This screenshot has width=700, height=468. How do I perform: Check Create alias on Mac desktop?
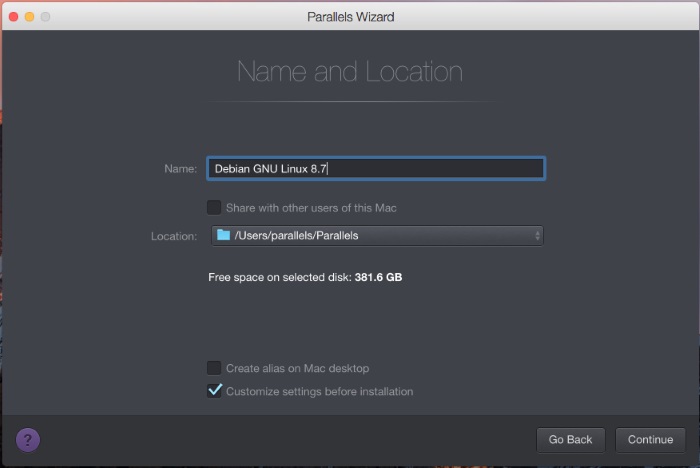pyautogui.click(x=214, y=368)
